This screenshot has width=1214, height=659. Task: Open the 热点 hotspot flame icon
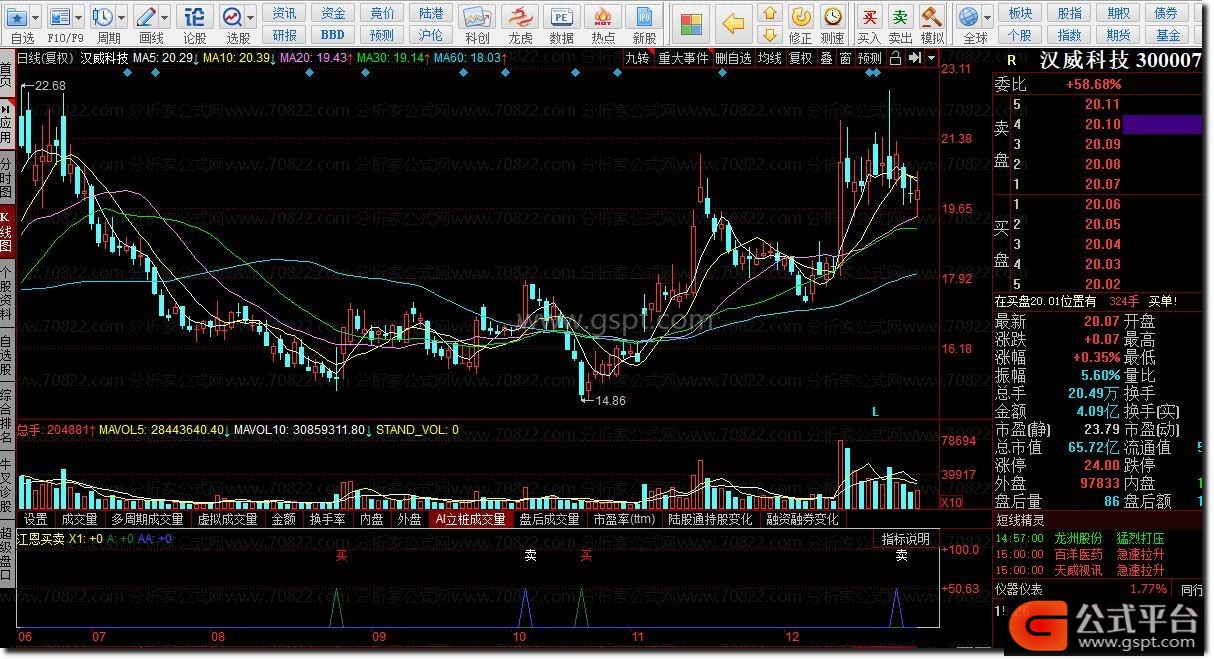pos(603,17)
